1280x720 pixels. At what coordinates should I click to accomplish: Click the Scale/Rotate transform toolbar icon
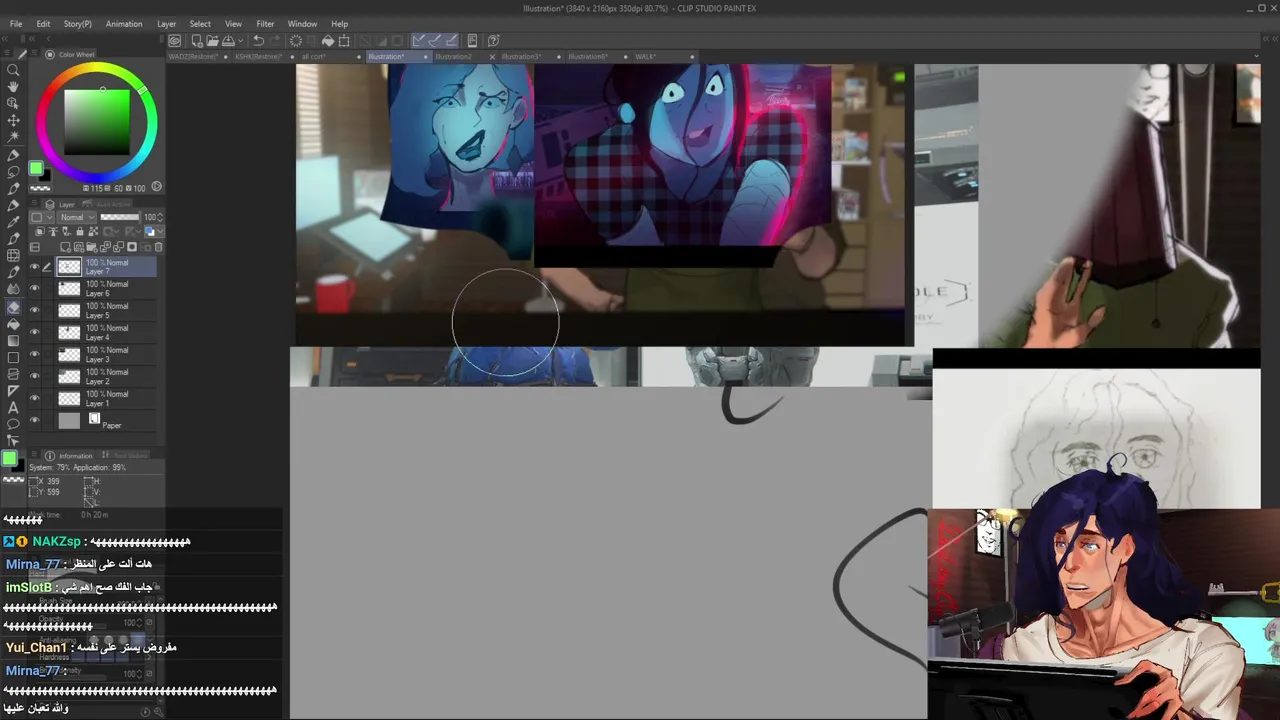(x=344, y=41)
